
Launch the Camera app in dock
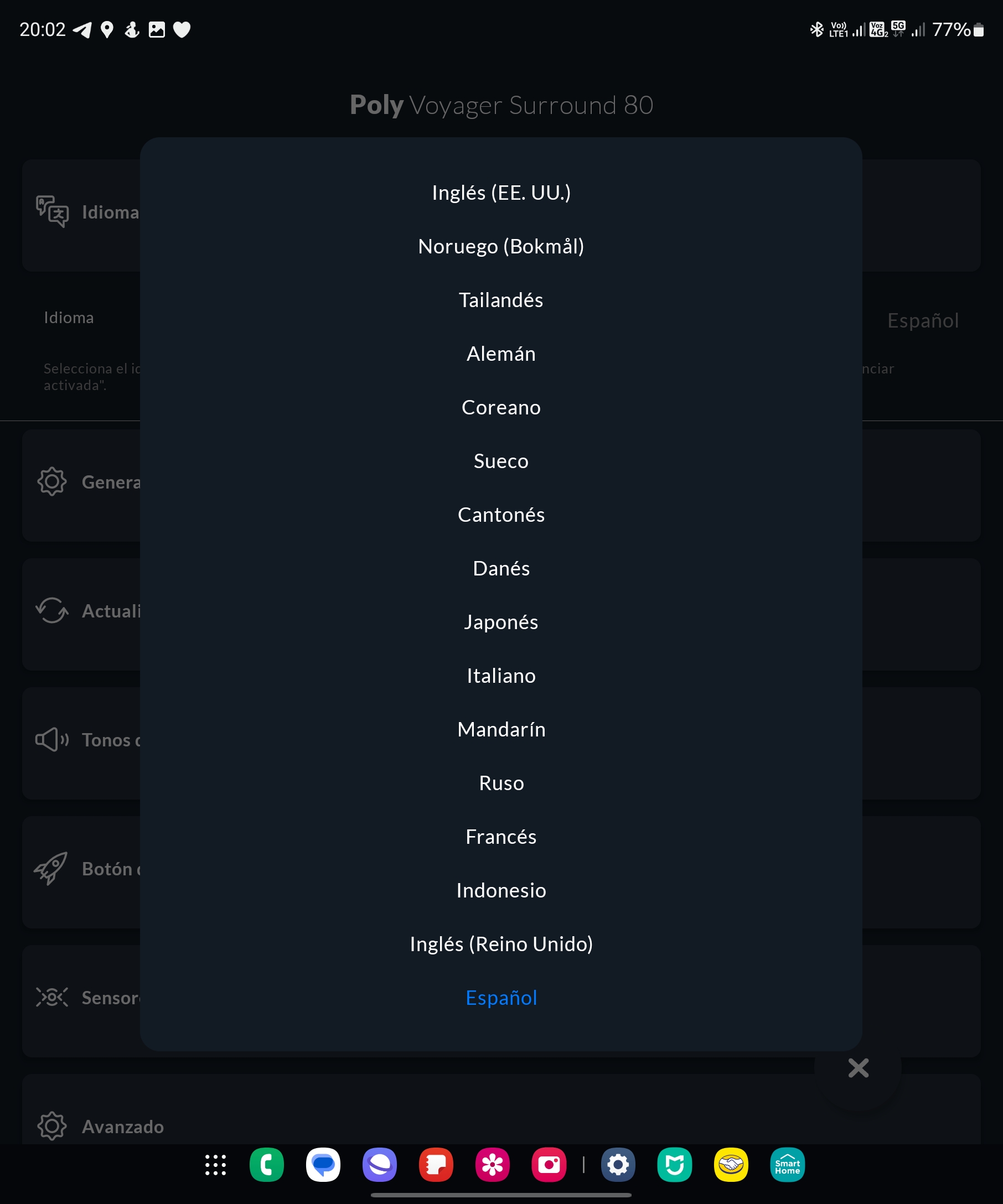(x=549, y=1165)
